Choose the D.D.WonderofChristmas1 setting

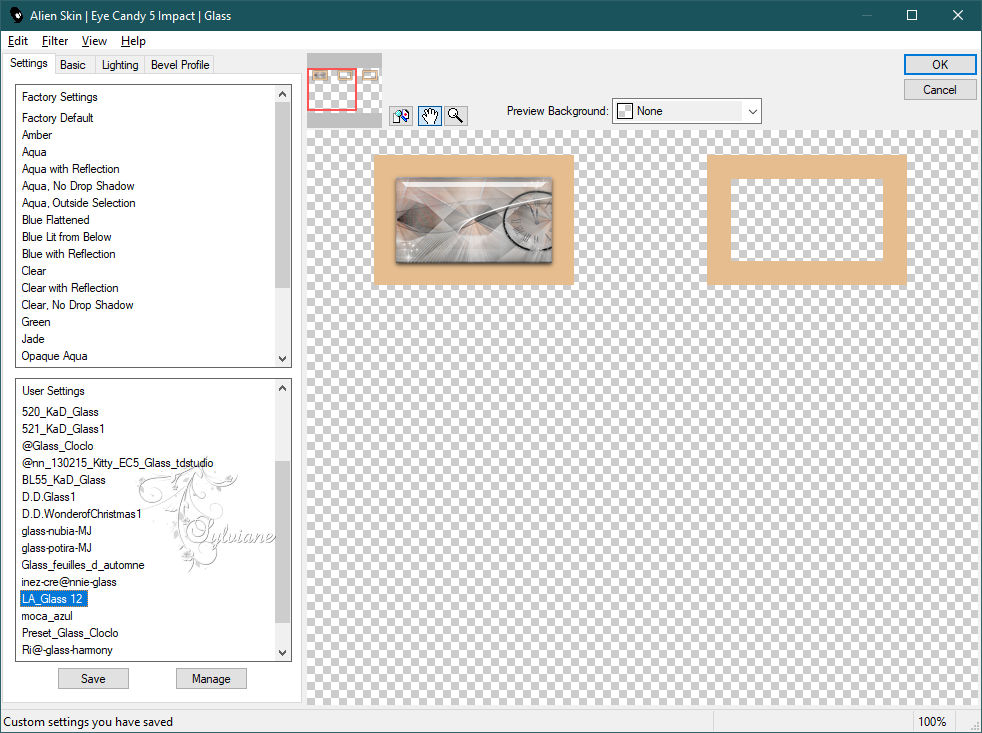(82, 514)
